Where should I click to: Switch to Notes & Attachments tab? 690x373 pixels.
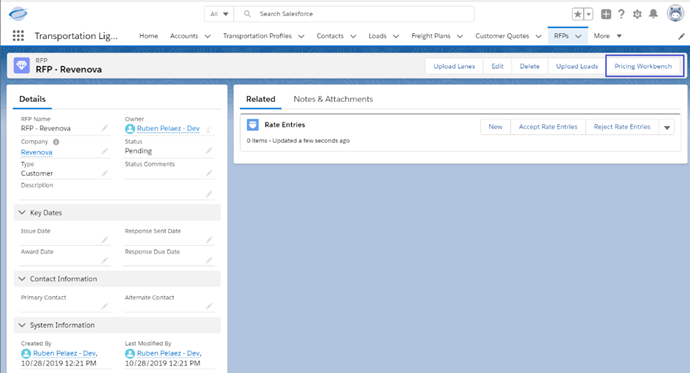click(333, 99)
